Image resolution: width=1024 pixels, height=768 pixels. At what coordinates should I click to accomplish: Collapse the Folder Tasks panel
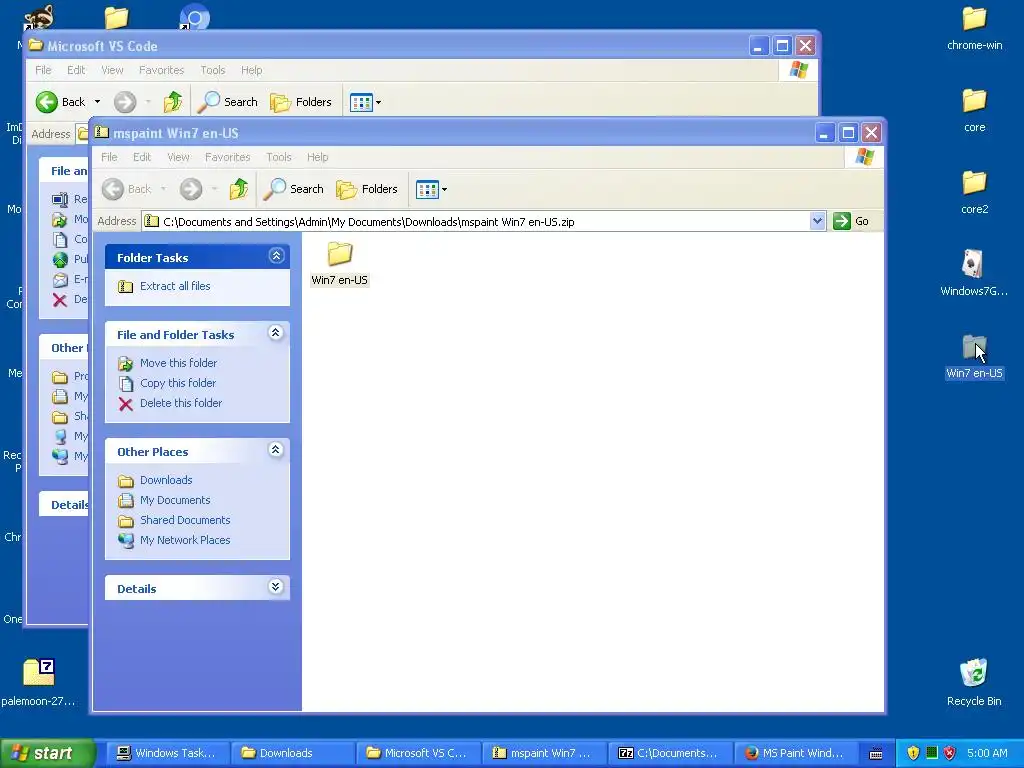[x=276, y=256]
